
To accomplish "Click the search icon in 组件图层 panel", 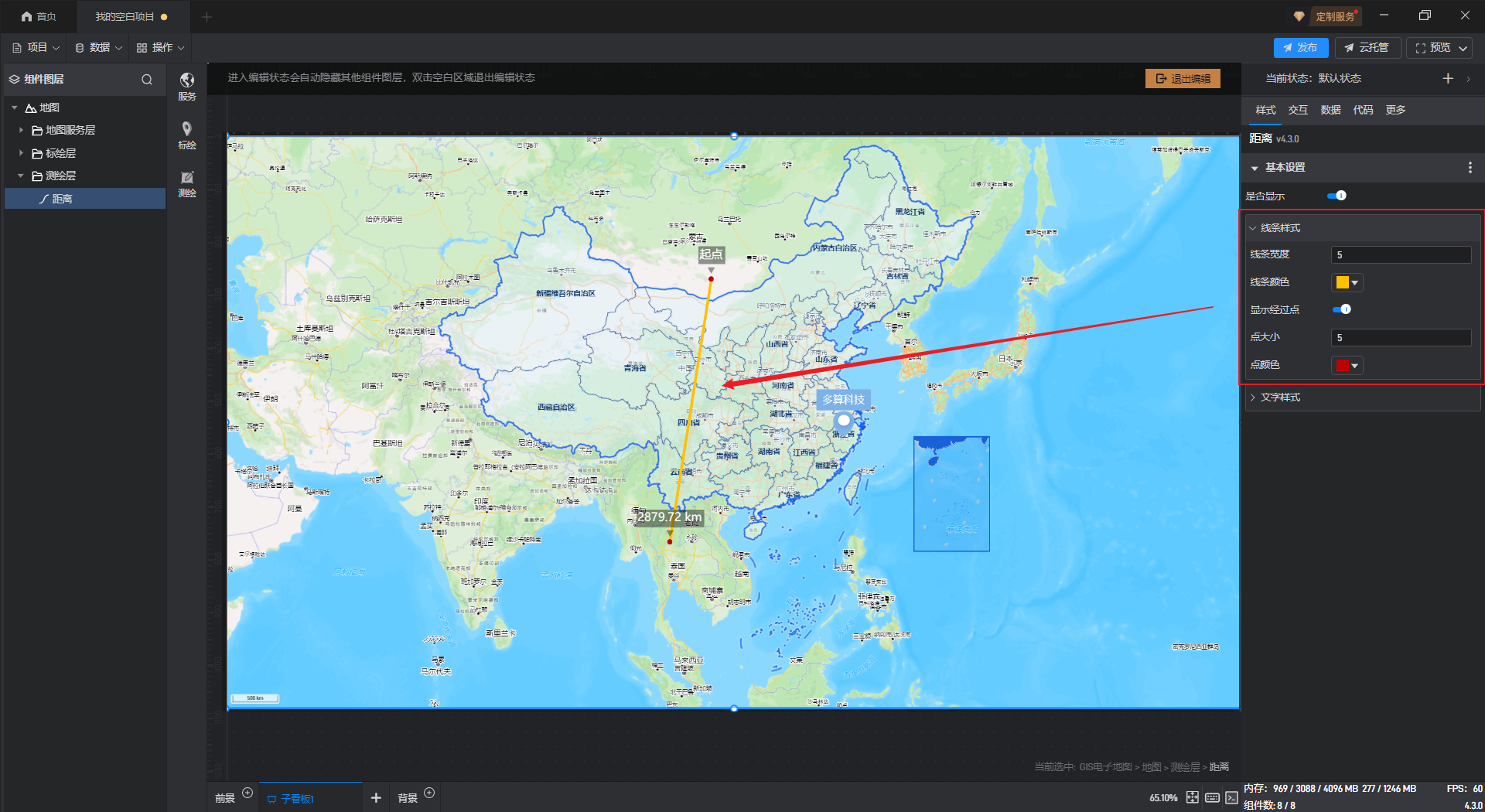I will point(147,79).
